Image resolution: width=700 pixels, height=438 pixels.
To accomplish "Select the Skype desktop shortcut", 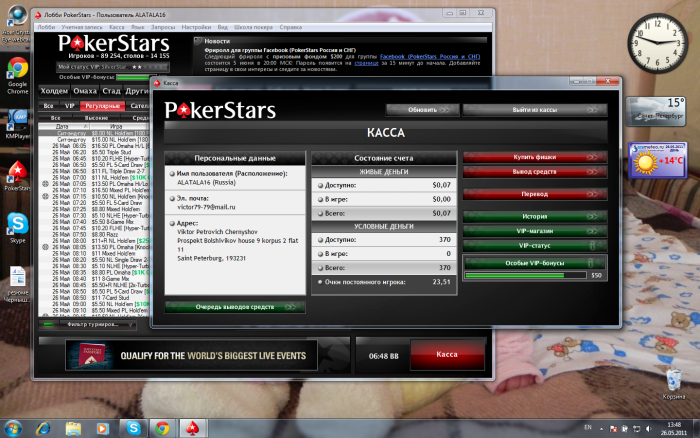I will tap(17, 228).
